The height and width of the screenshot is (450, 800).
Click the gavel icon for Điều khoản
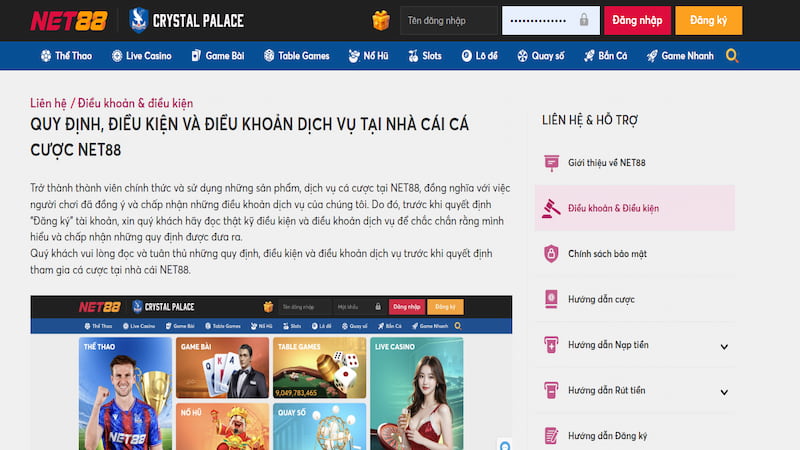pyautogui.click(x=551, y=208)
